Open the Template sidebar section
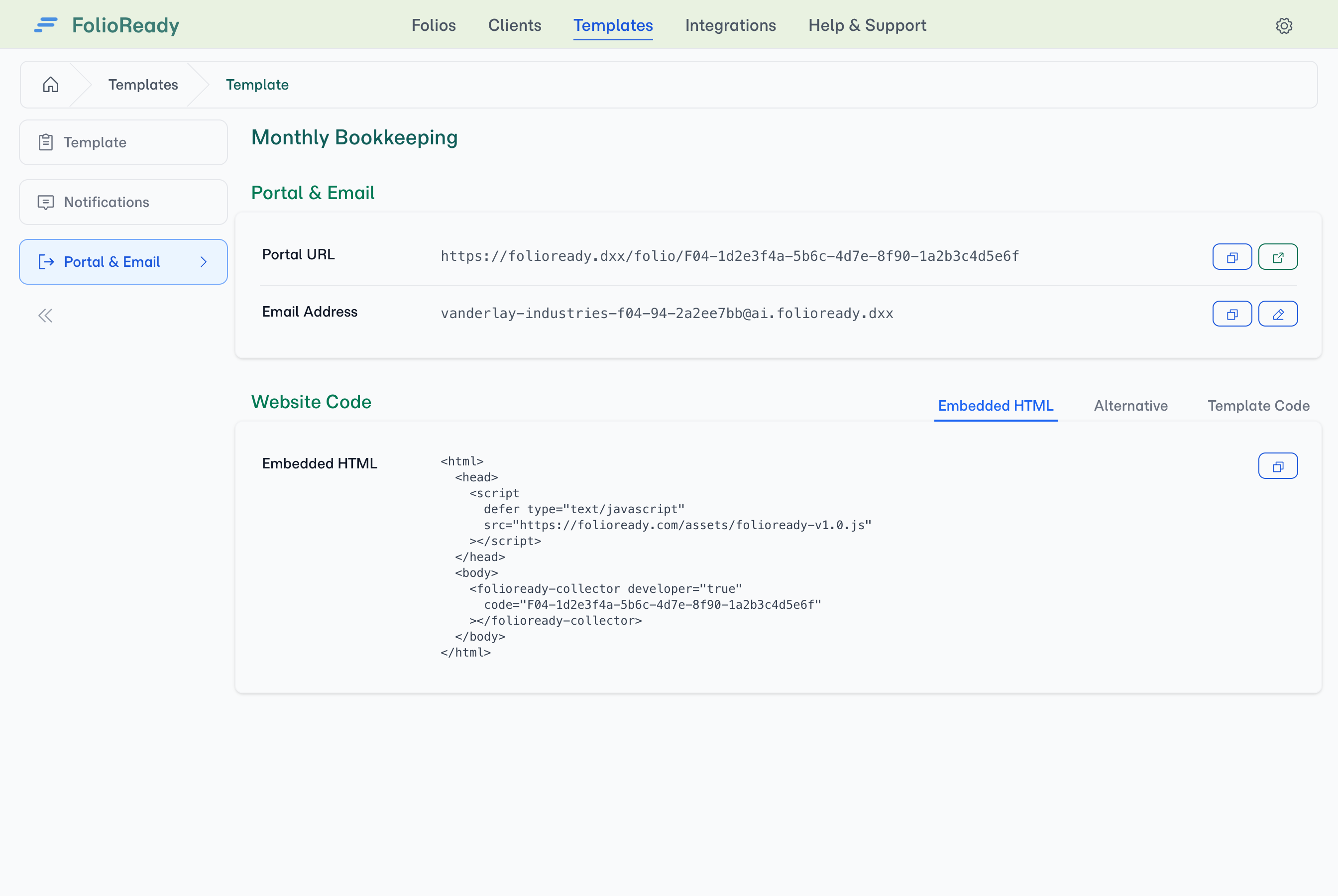1338x896 pixels. 123,142
